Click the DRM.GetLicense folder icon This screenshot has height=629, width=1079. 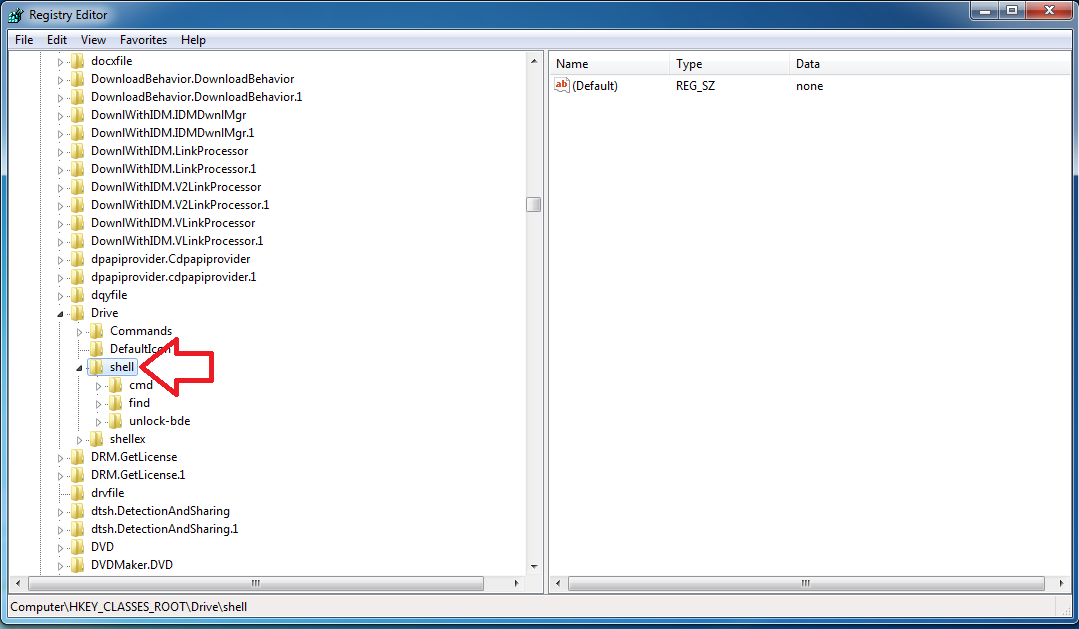coord(78,457)
